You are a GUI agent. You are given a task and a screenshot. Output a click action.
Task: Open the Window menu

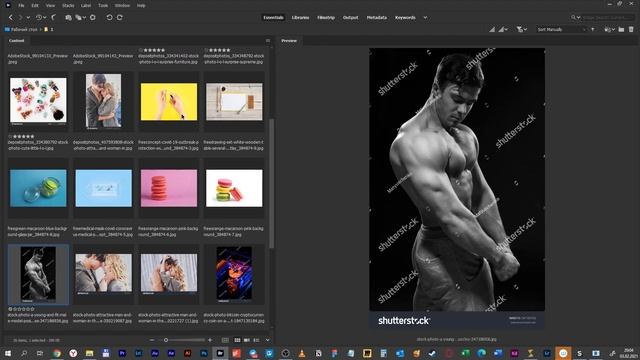(x=122, y=5)
